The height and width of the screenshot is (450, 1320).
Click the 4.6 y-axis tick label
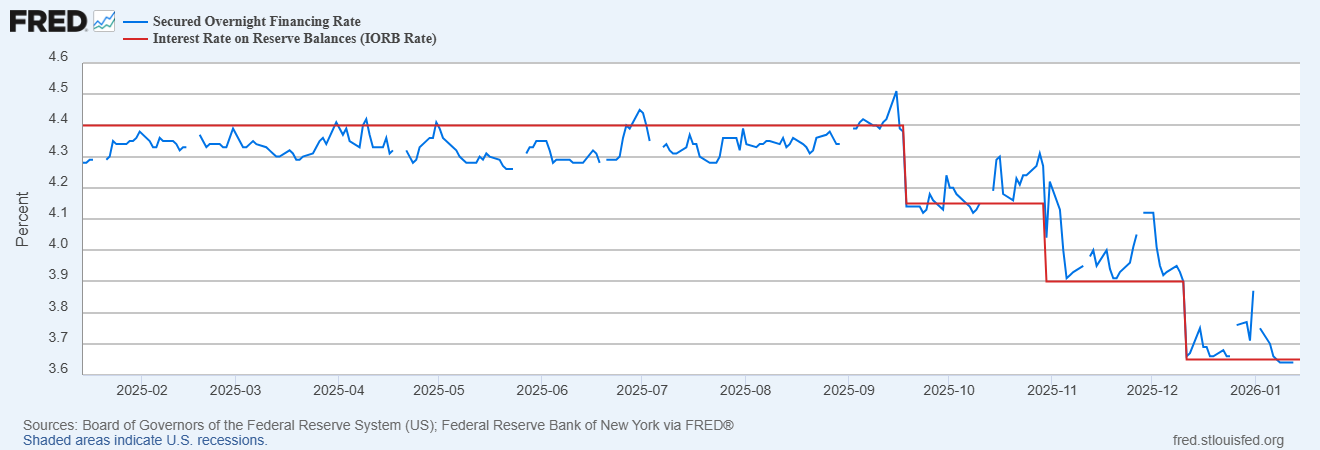(x=58, y=59)
